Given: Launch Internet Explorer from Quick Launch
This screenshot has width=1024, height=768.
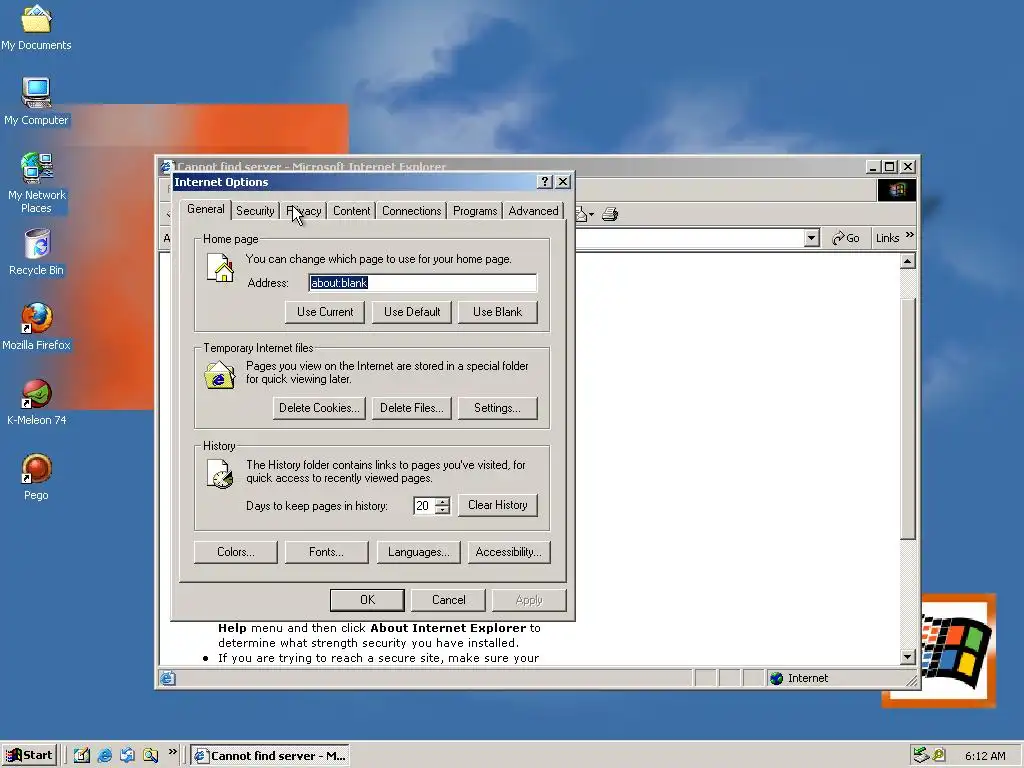Looking at the screenshot, I should [104, 755].
